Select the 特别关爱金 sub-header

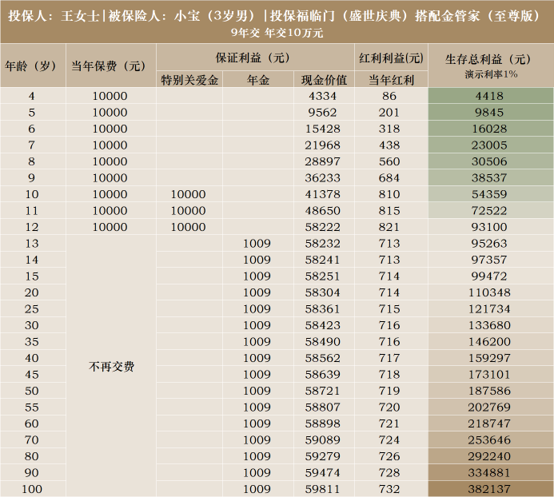[x=189, y=80]
